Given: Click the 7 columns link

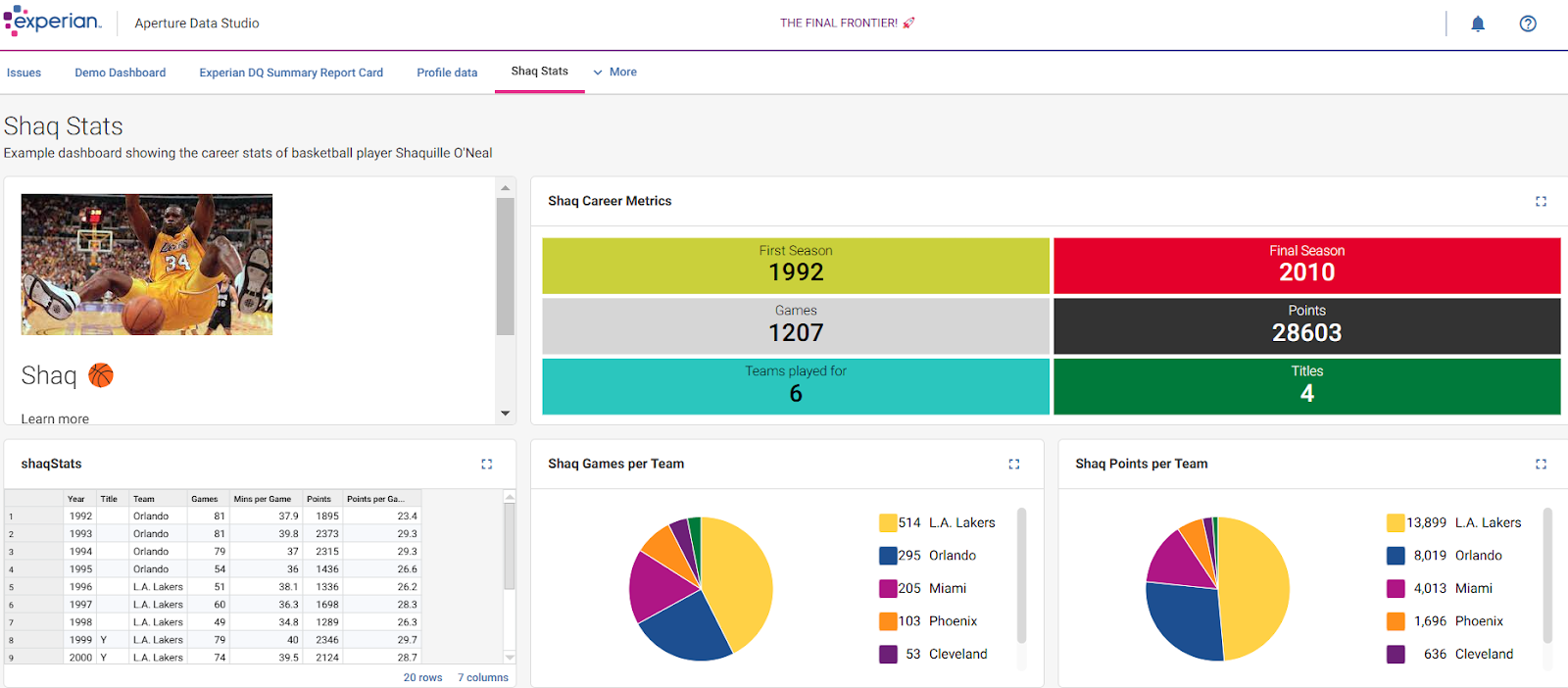Looking at the screenshot, I should coord(483,677).
